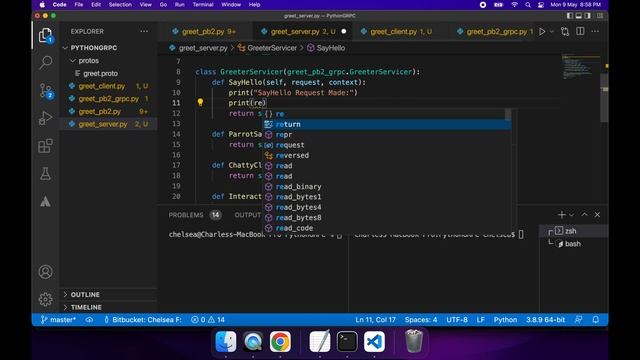Open greet_pb2.py in explorer
The height and width of the screenshot is (360, 640).
point(109,111)
